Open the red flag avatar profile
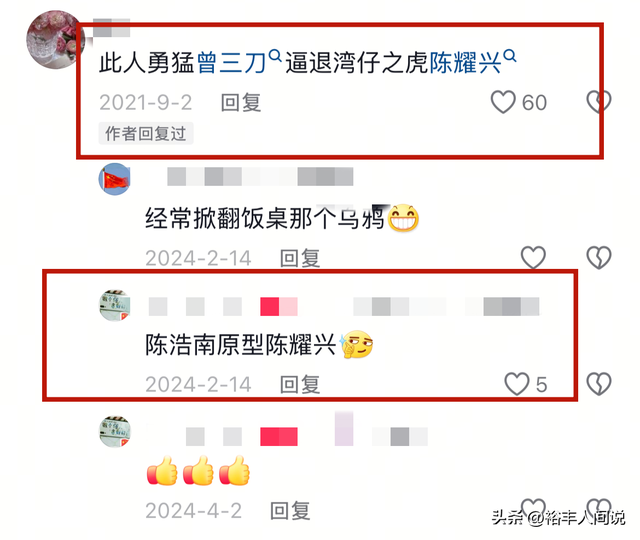This screenshot has height=540, width=640. tap(115, 179)
